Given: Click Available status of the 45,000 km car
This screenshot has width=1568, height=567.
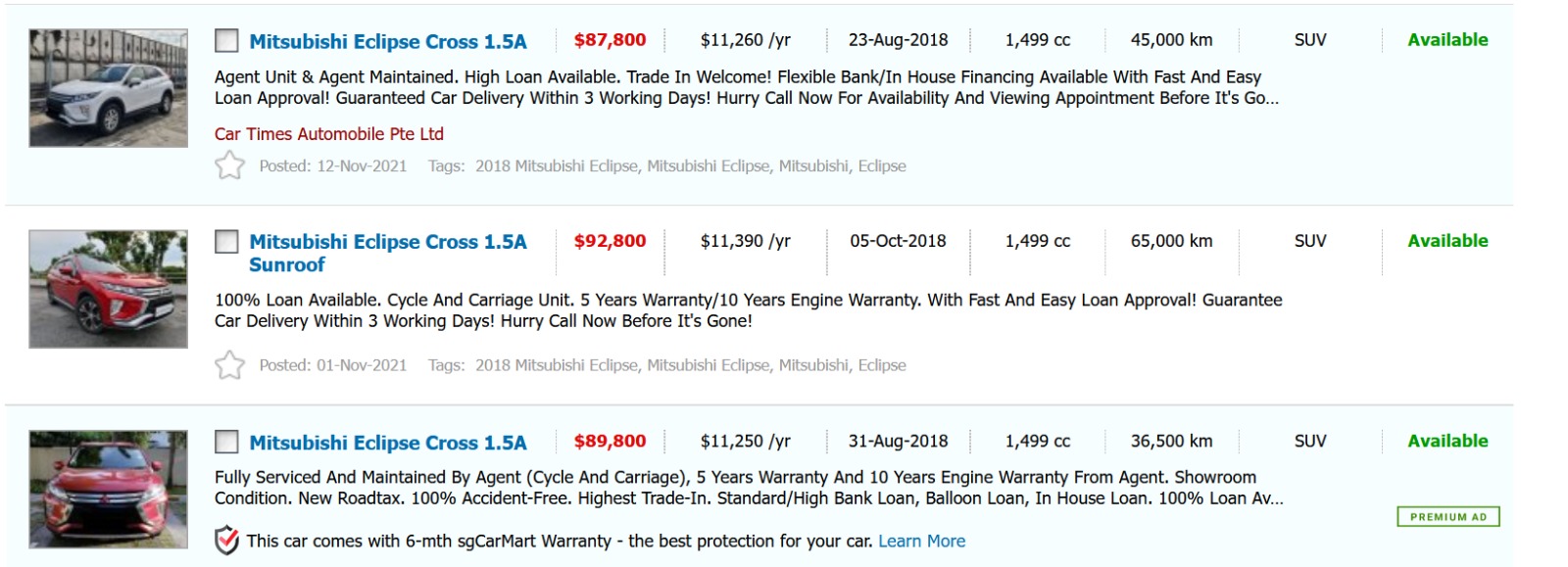Looking at the screenshot, I should click(x=1446, y=40).
